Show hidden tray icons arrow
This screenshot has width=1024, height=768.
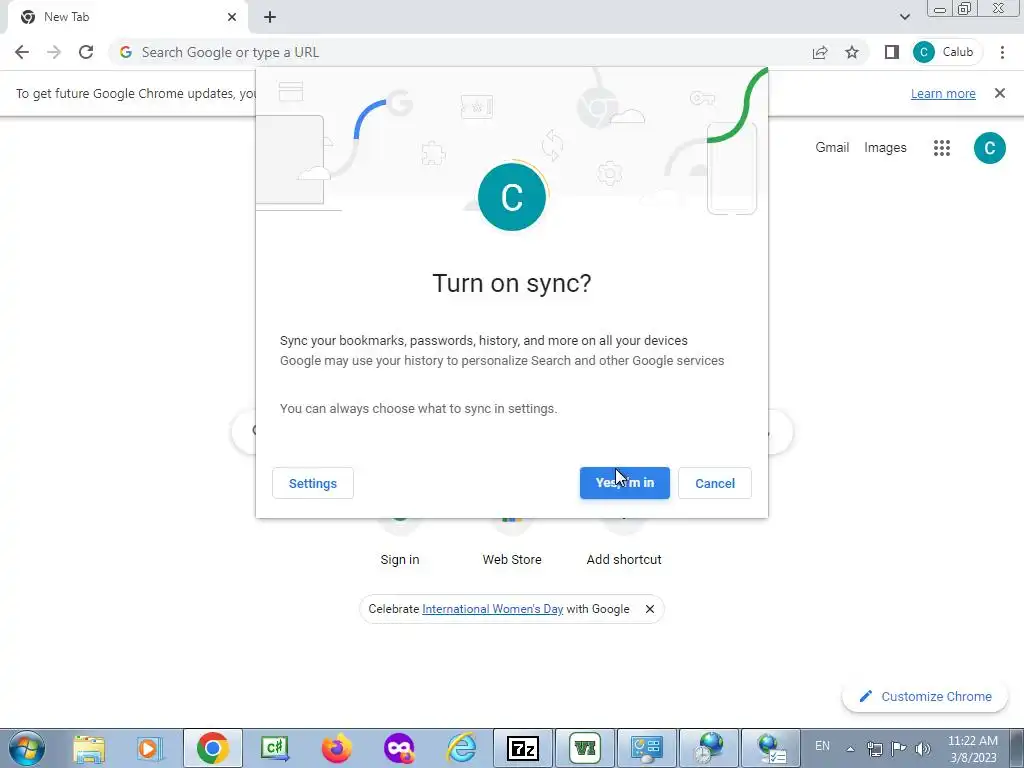[x=850, y=749]
